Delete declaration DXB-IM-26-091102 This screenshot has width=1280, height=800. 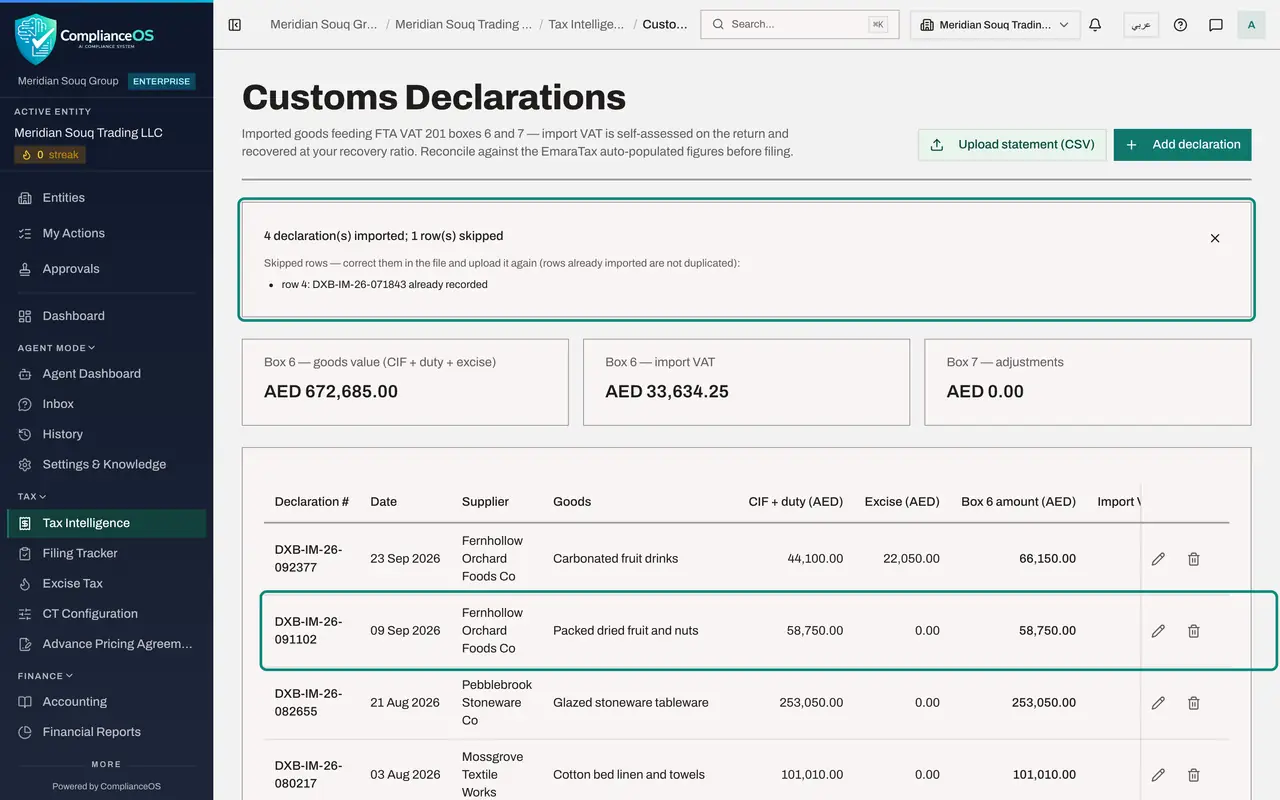1193,631
